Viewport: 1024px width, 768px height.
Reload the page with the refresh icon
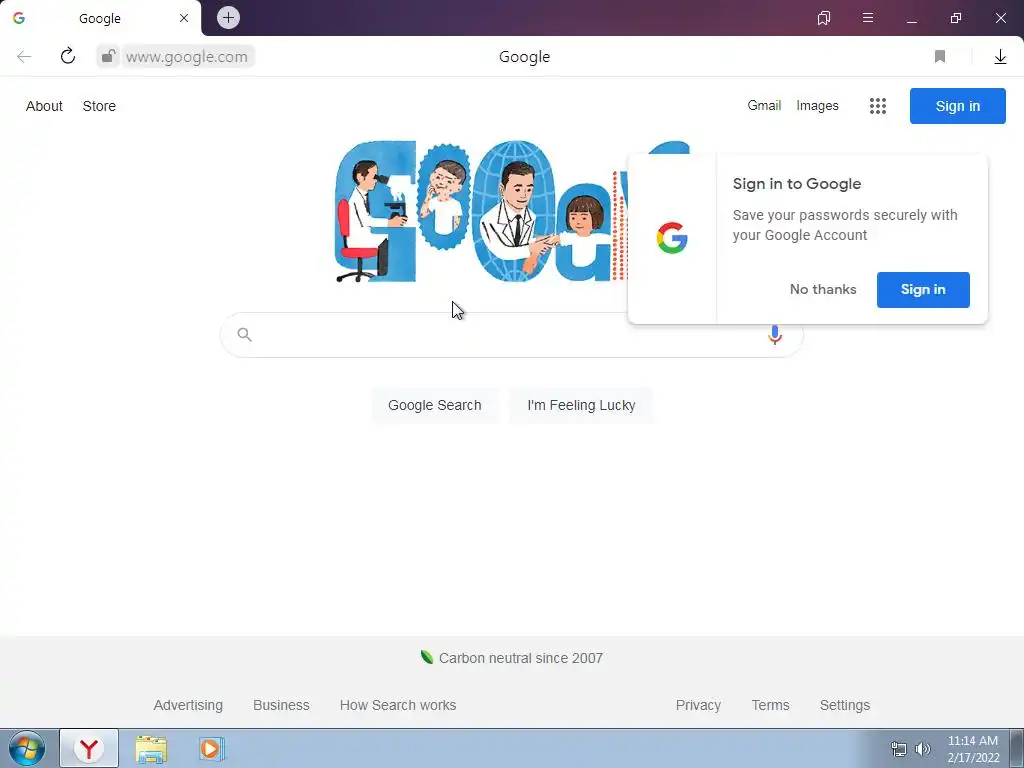click(68, 56)
